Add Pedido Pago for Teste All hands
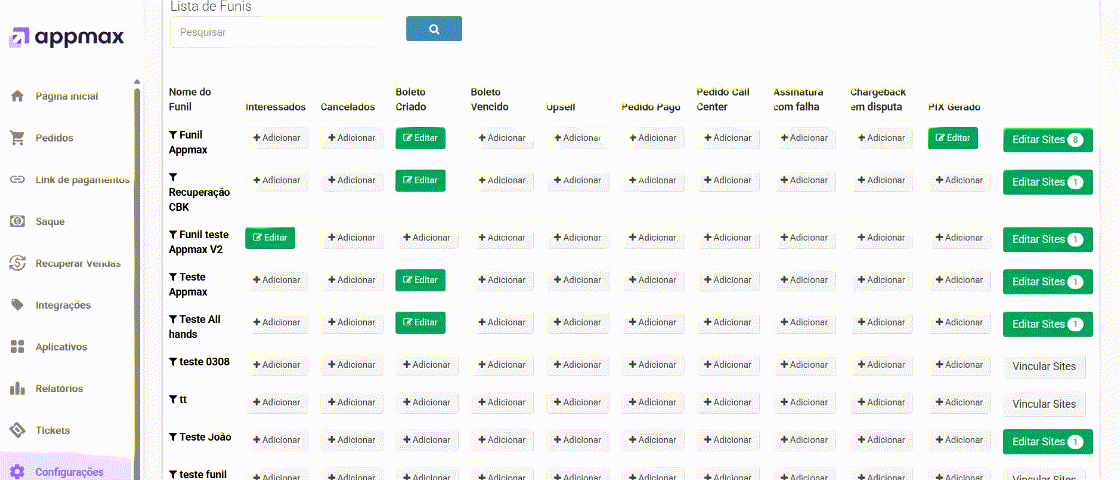Viewport: 1120px width, 480px height. point(652,323)
